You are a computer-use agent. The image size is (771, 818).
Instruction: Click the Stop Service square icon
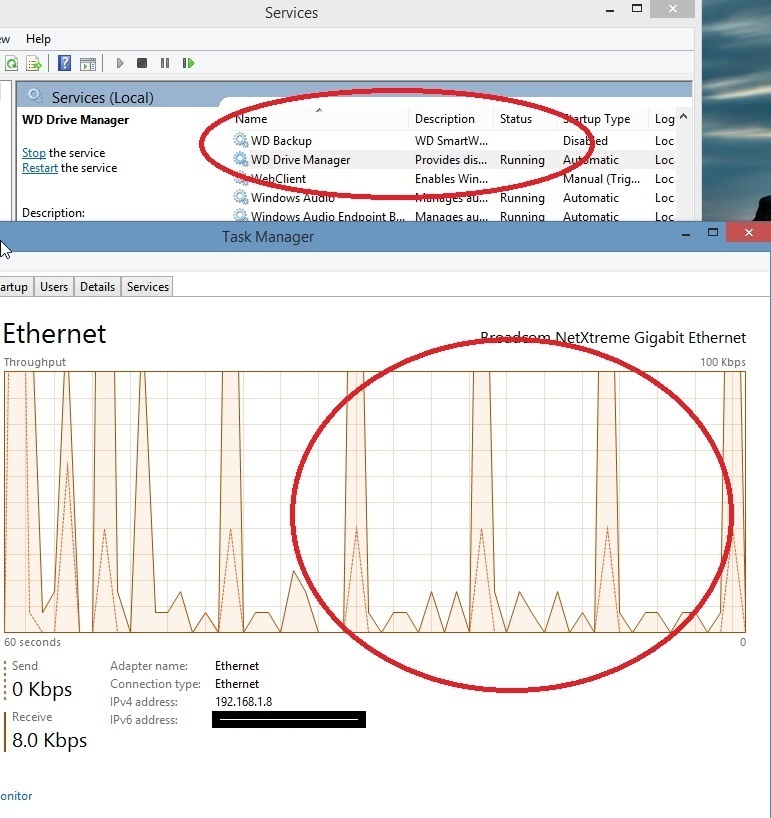coord(141,63)
